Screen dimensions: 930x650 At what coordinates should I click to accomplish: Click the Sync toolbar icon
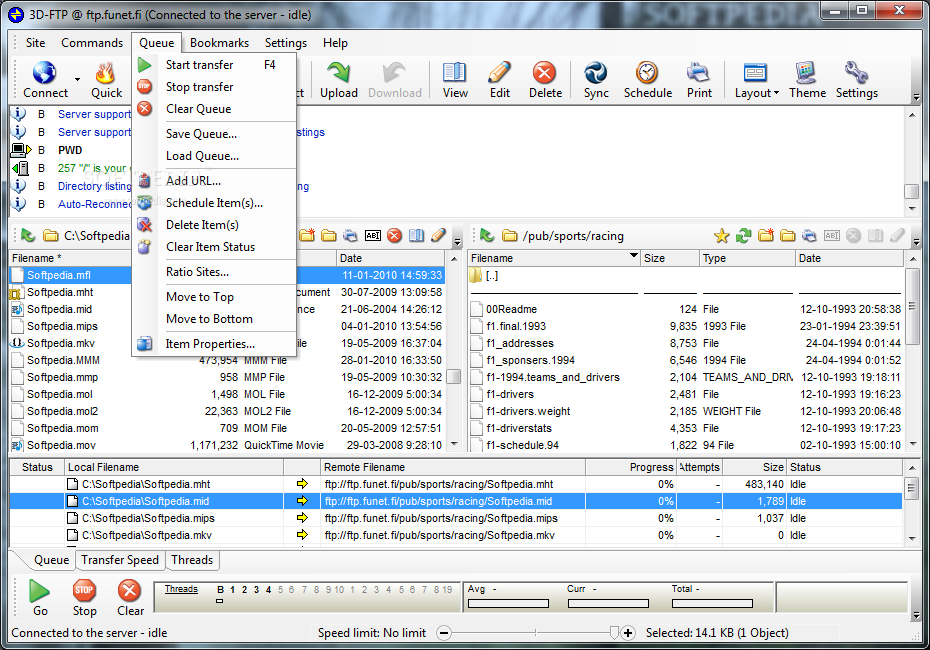pos(595,73)
